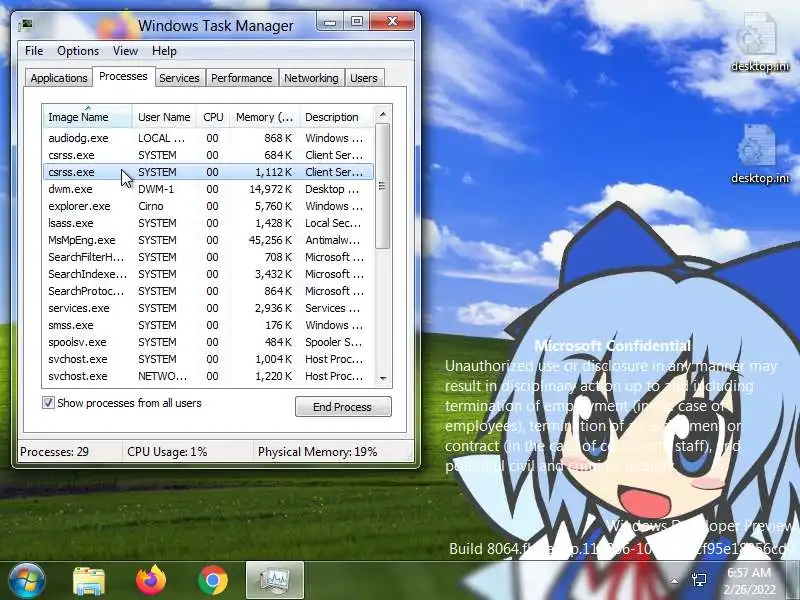Sort by User Name column header
The width and height of the screenshot is (800, 600).
click(x=164, y=117)
